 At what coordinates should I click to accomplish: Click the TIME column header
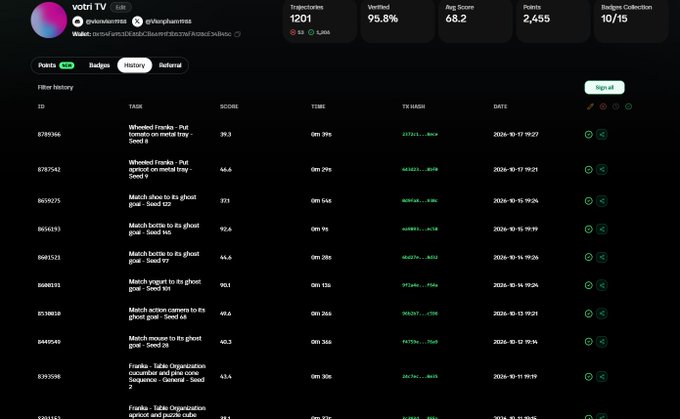[x=318, y=106]
